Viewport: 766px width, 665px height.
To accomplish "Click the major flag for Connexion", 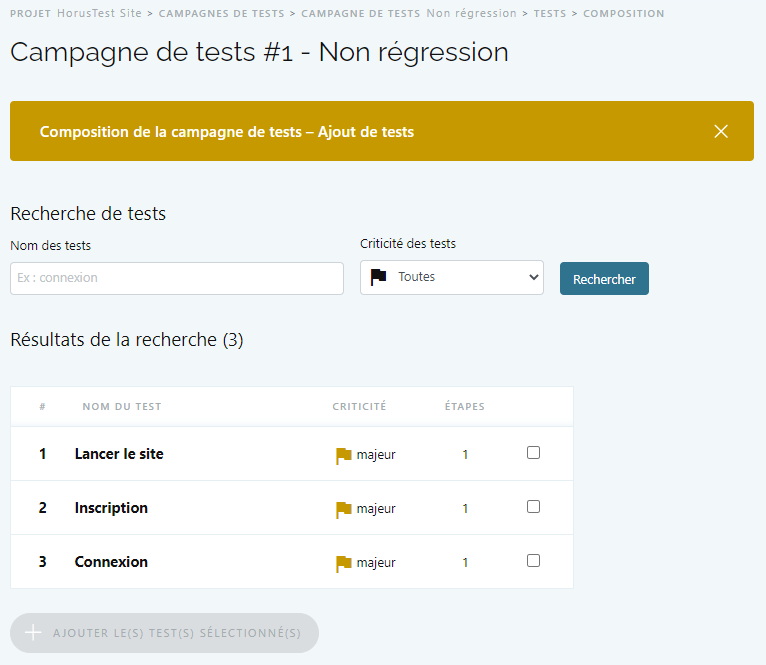I will [344, 563].
